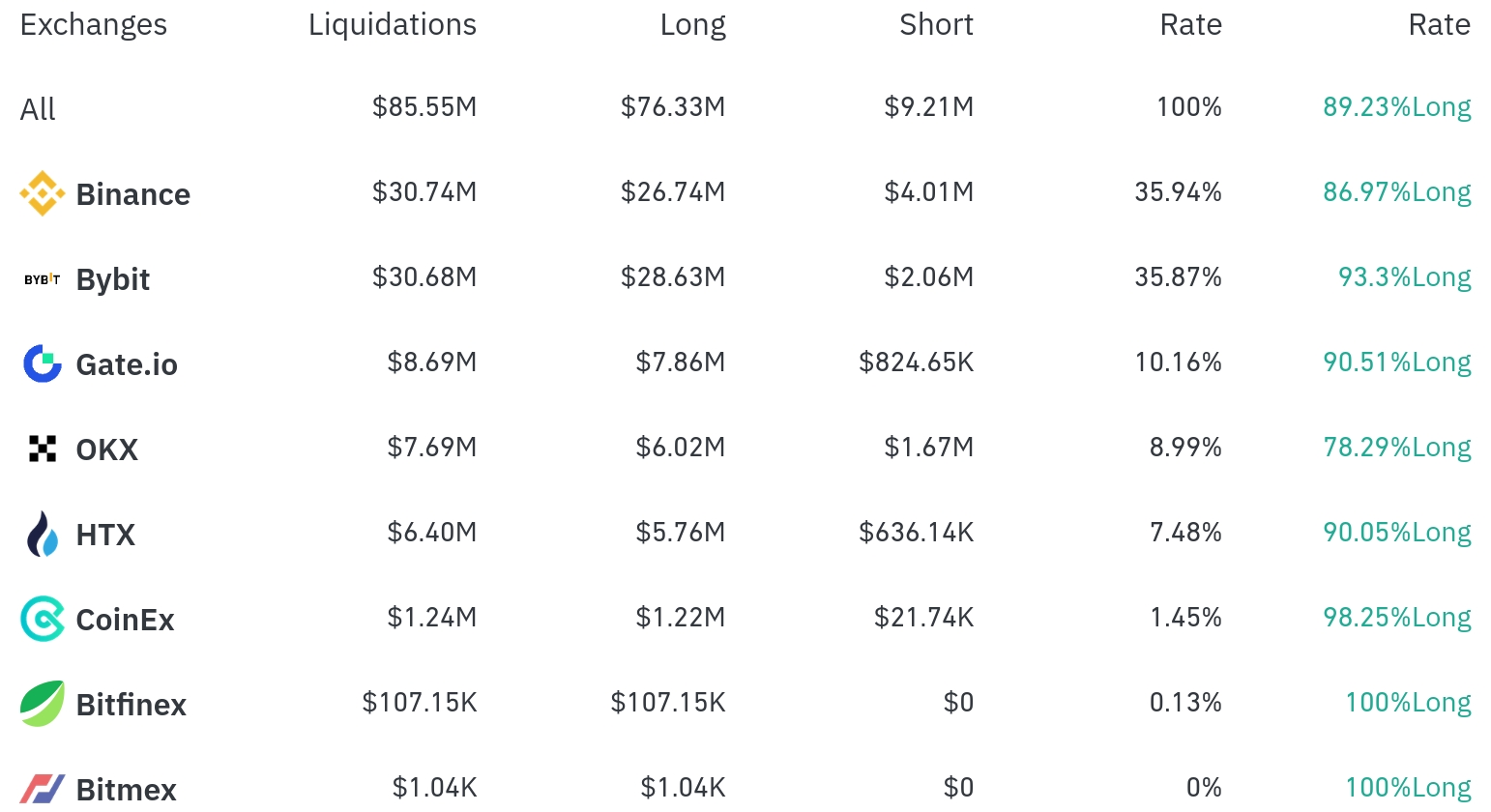Image resolution: width=1491 pixels, height=812 pixels.
Task: Click the Bybit logo icon
Action: pyautogui.click(x=43, y=279)
